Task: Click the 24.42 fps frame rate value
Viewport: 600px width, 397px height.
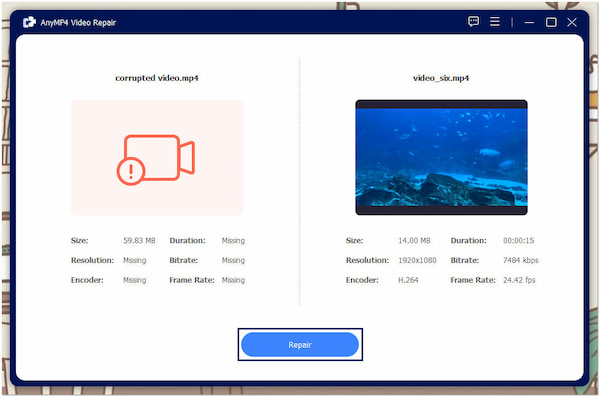Action: point(519,280)
